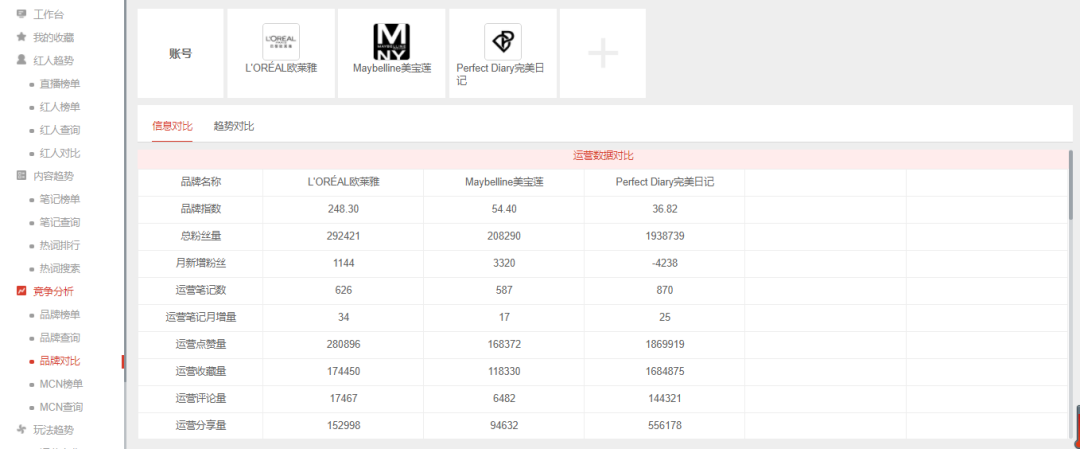This screenshot has height=449, width=1080.
Task: Collapse the 竞争分析 menu label
Action: point(54,291)
